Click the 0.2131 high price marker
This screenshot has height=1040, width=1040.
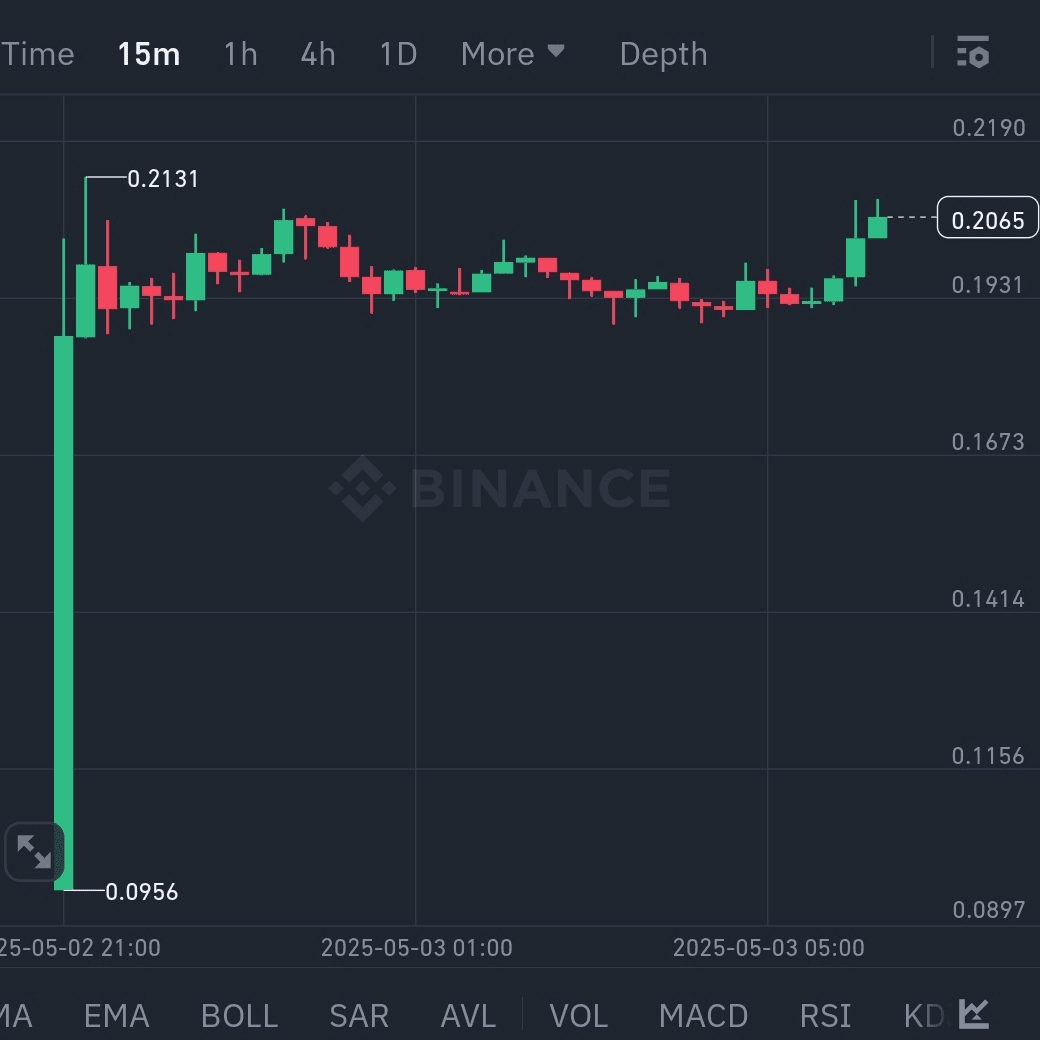[163, 179]
